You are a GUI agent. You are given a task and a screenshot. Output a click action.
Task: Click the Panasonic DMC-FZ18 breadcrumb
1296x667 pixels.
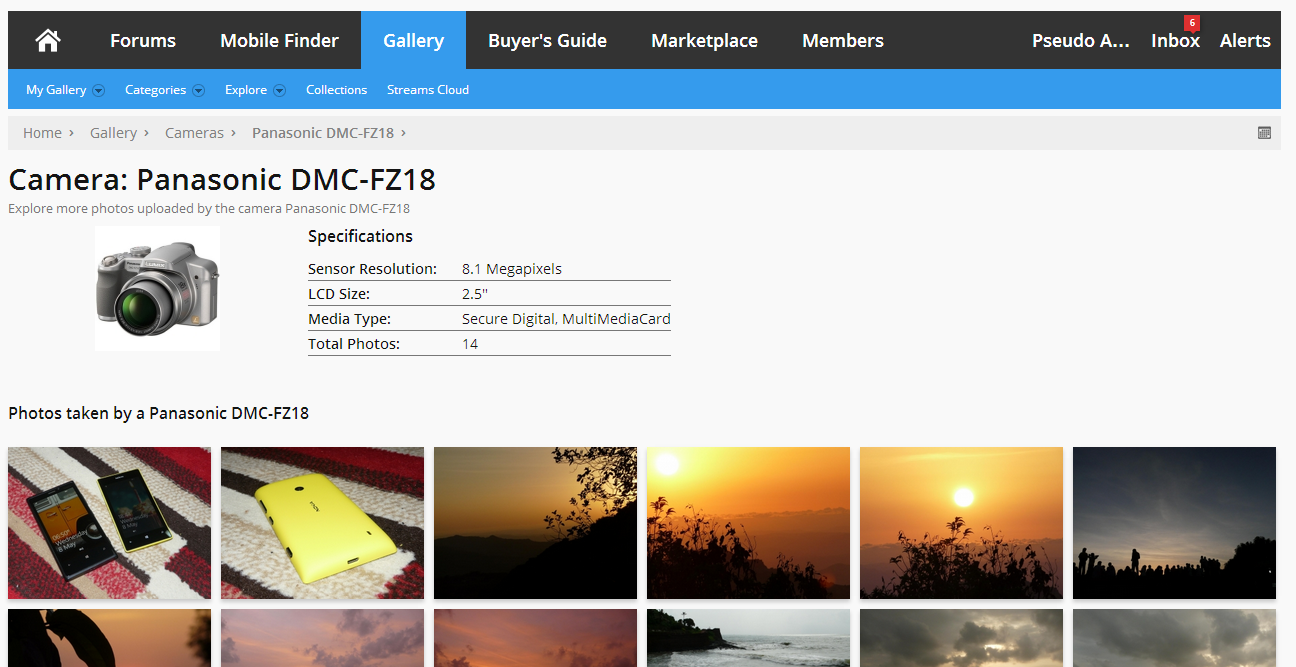click(323, 133)
